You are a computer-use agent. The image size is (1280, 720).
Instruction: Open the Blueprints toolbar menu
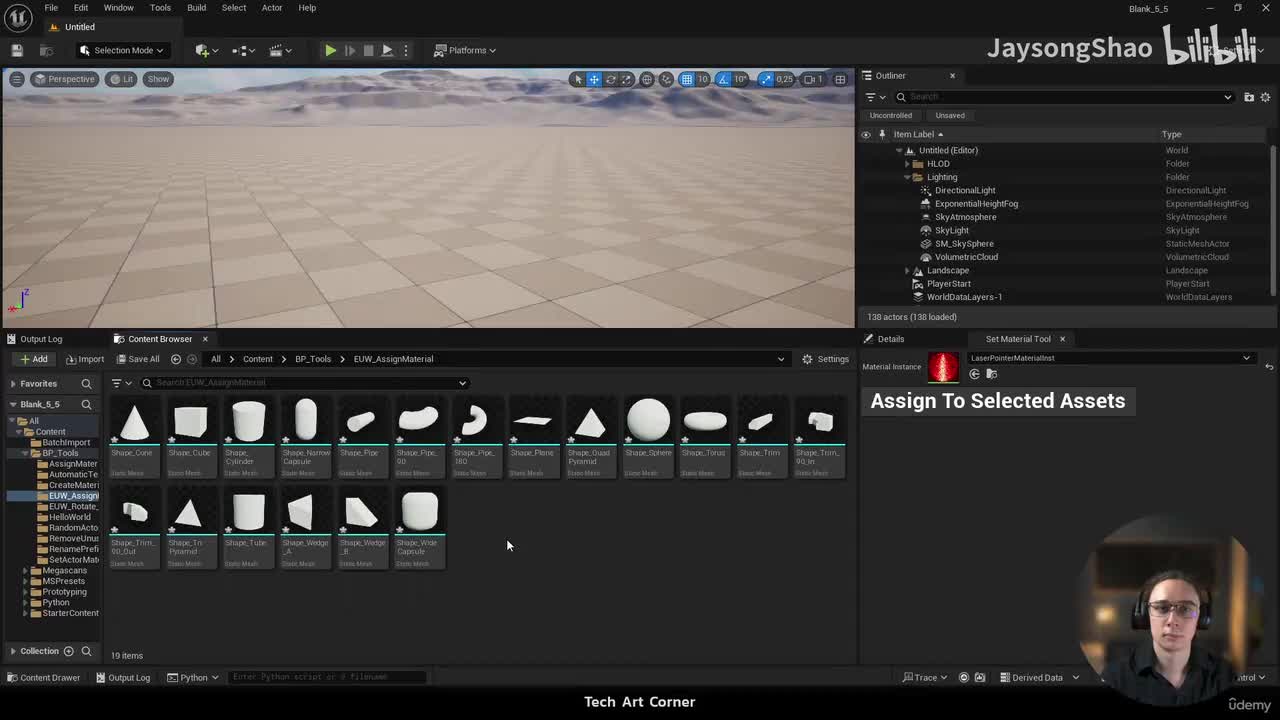coord(242,50)
